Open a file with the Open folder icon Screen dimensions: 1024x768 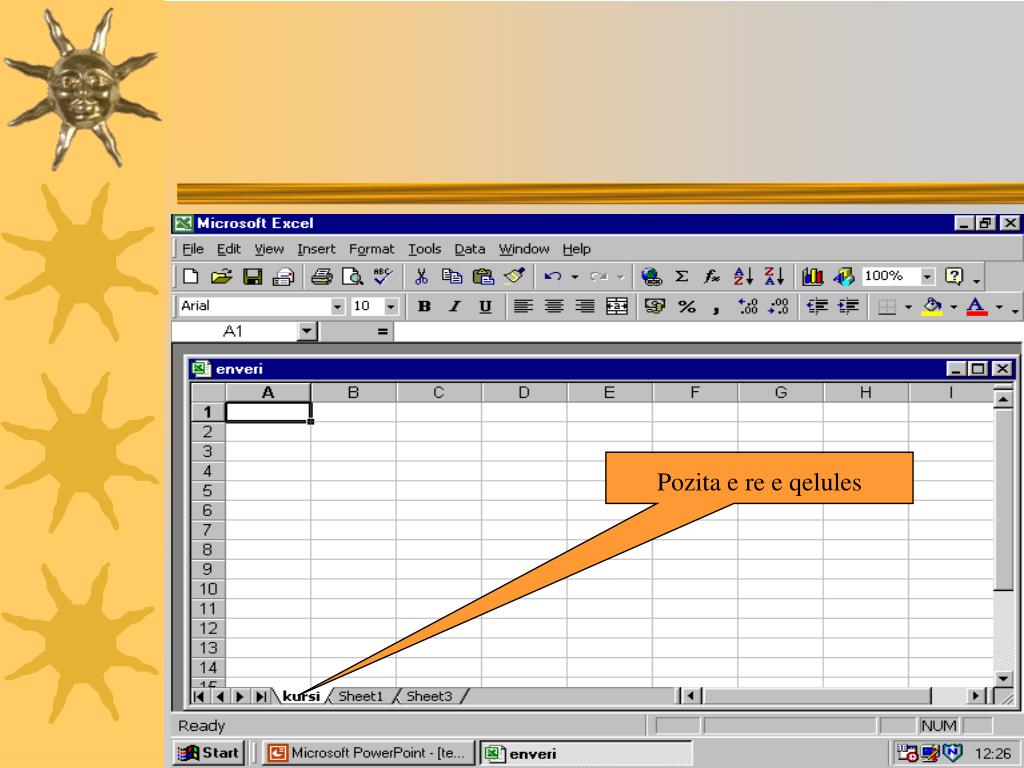[x=221, y=276]
